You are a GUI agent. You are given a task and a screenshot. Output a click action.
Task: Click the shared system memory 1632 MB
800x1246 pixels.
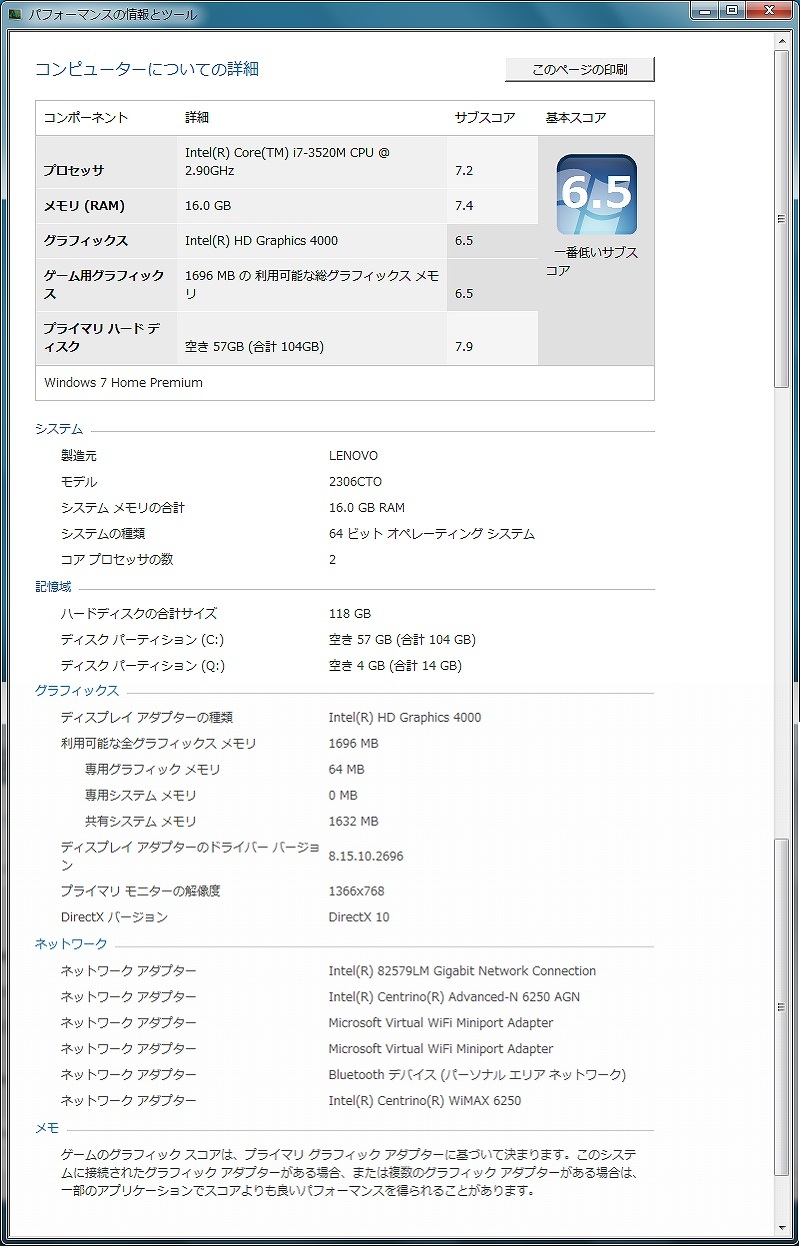[354, 822]
